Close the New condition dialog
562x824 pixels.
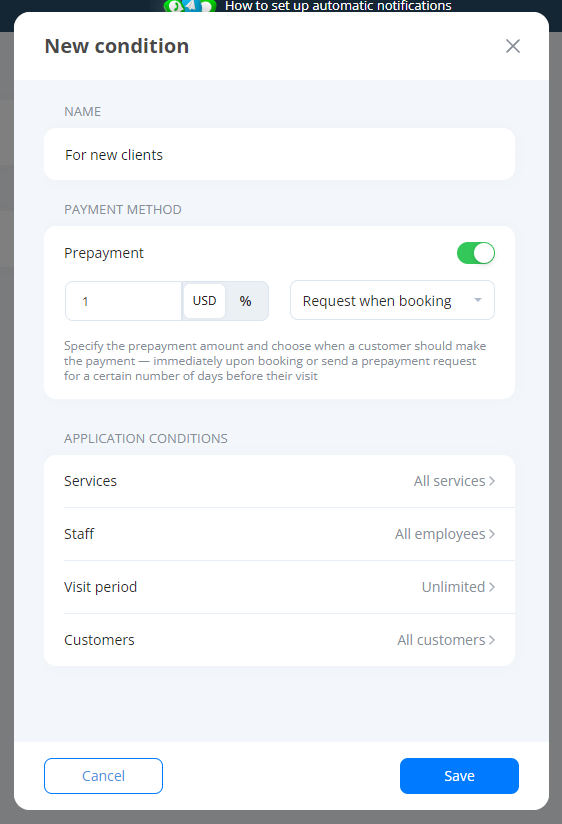point(513,46)
